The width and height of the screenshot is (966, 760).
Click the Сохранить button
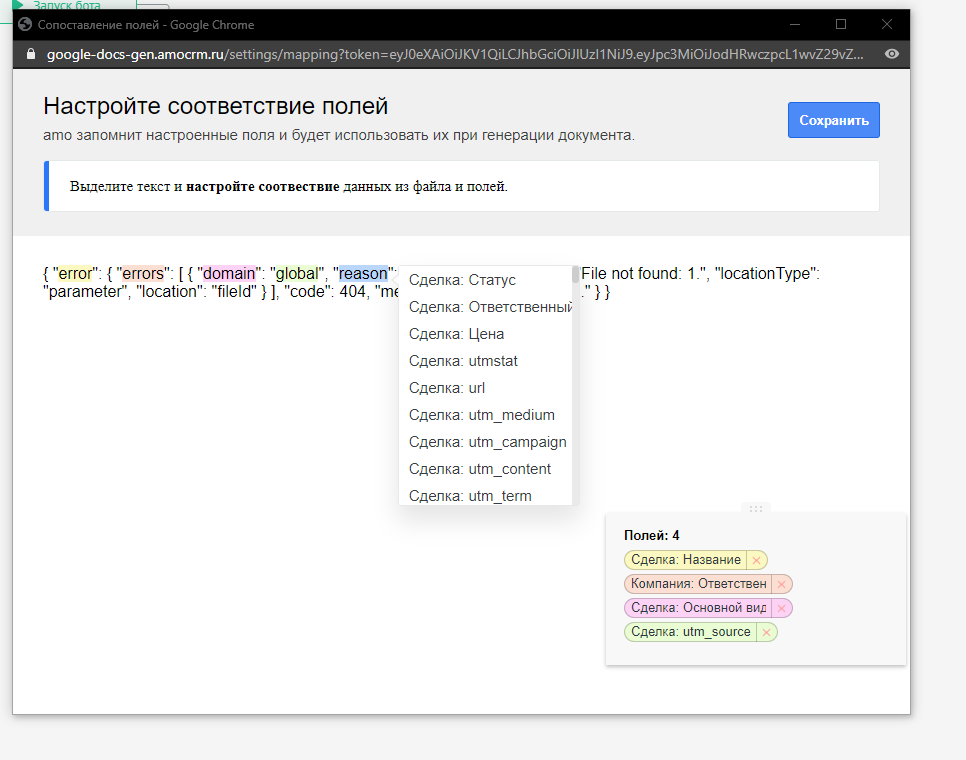(x=833, y=120)
